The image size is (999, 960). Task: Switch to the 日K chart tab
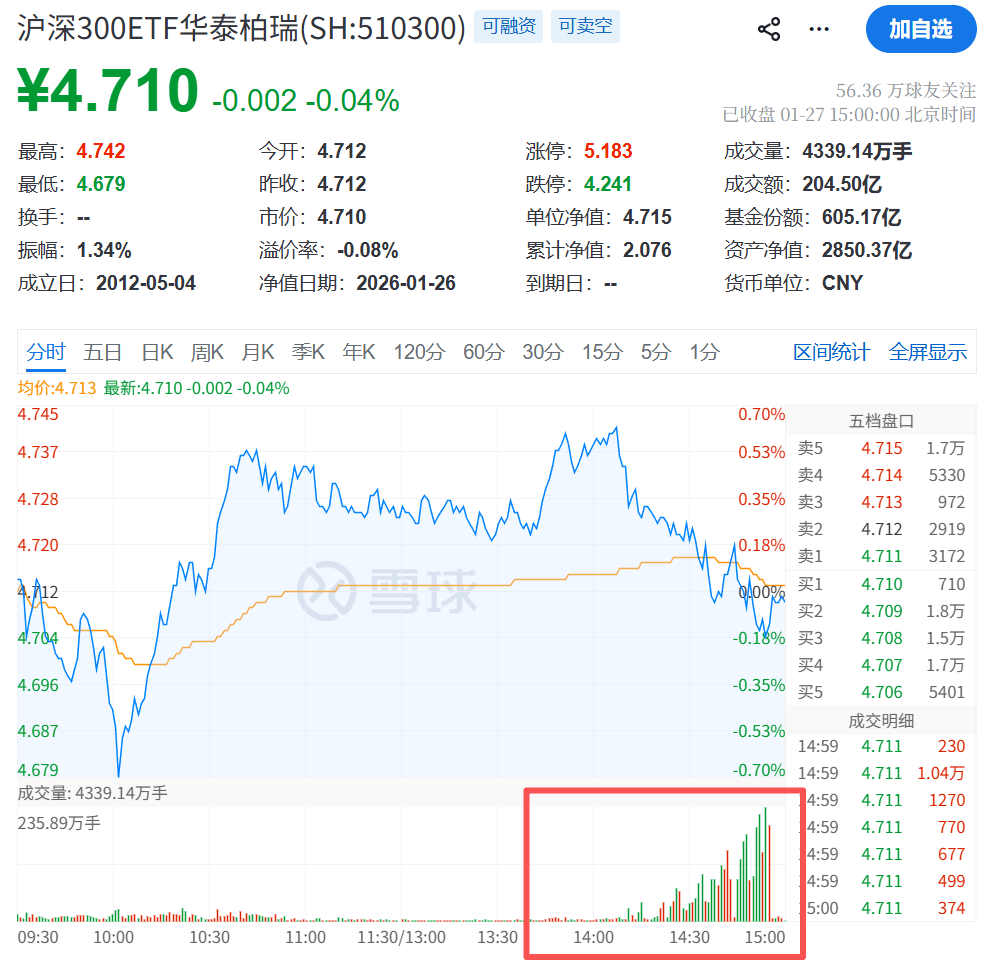(x=157, y=352)
